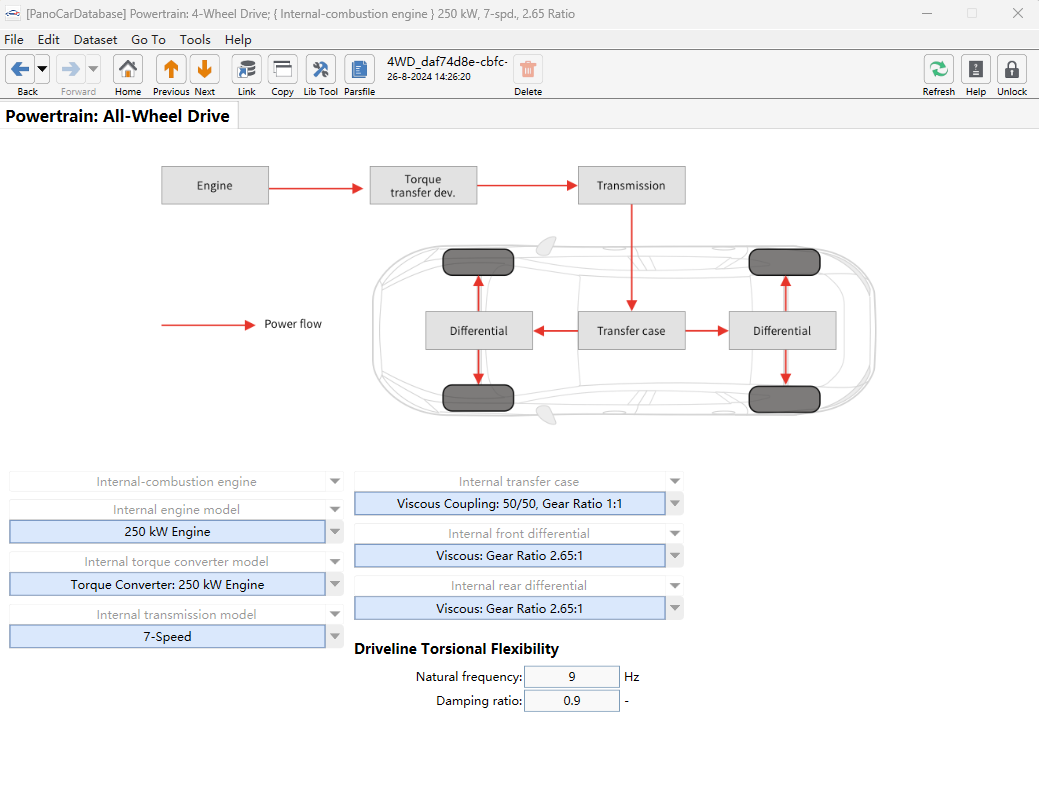Click the front Differential block right of Transfer case

[783, 331]
